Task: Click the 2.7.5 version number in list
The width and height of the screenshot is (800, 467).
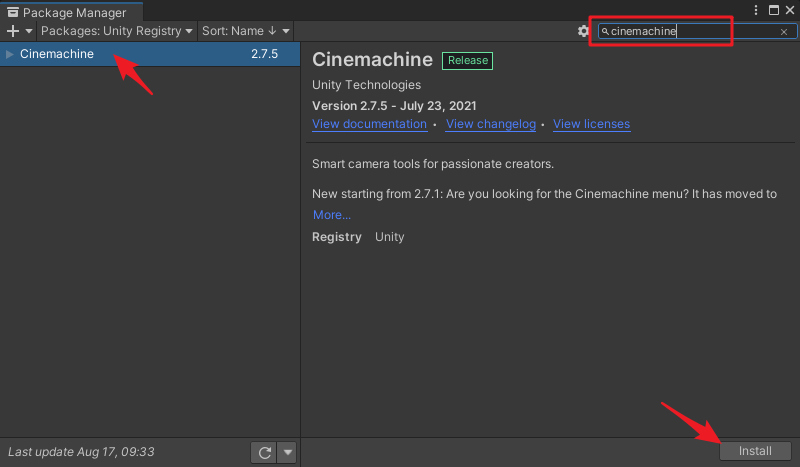Action: coord(264,54)
